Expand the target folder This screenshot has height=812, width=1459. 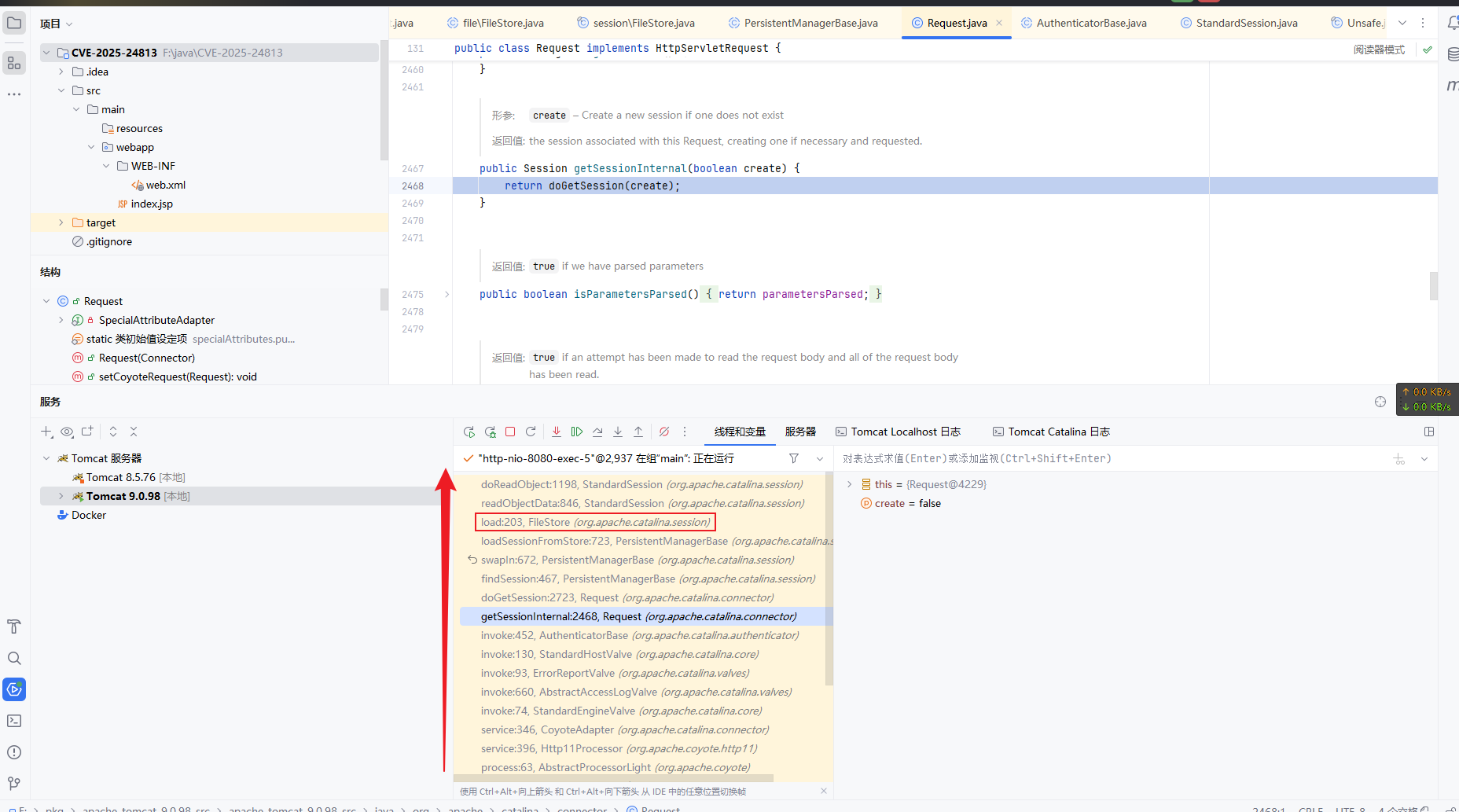(61, 222)
